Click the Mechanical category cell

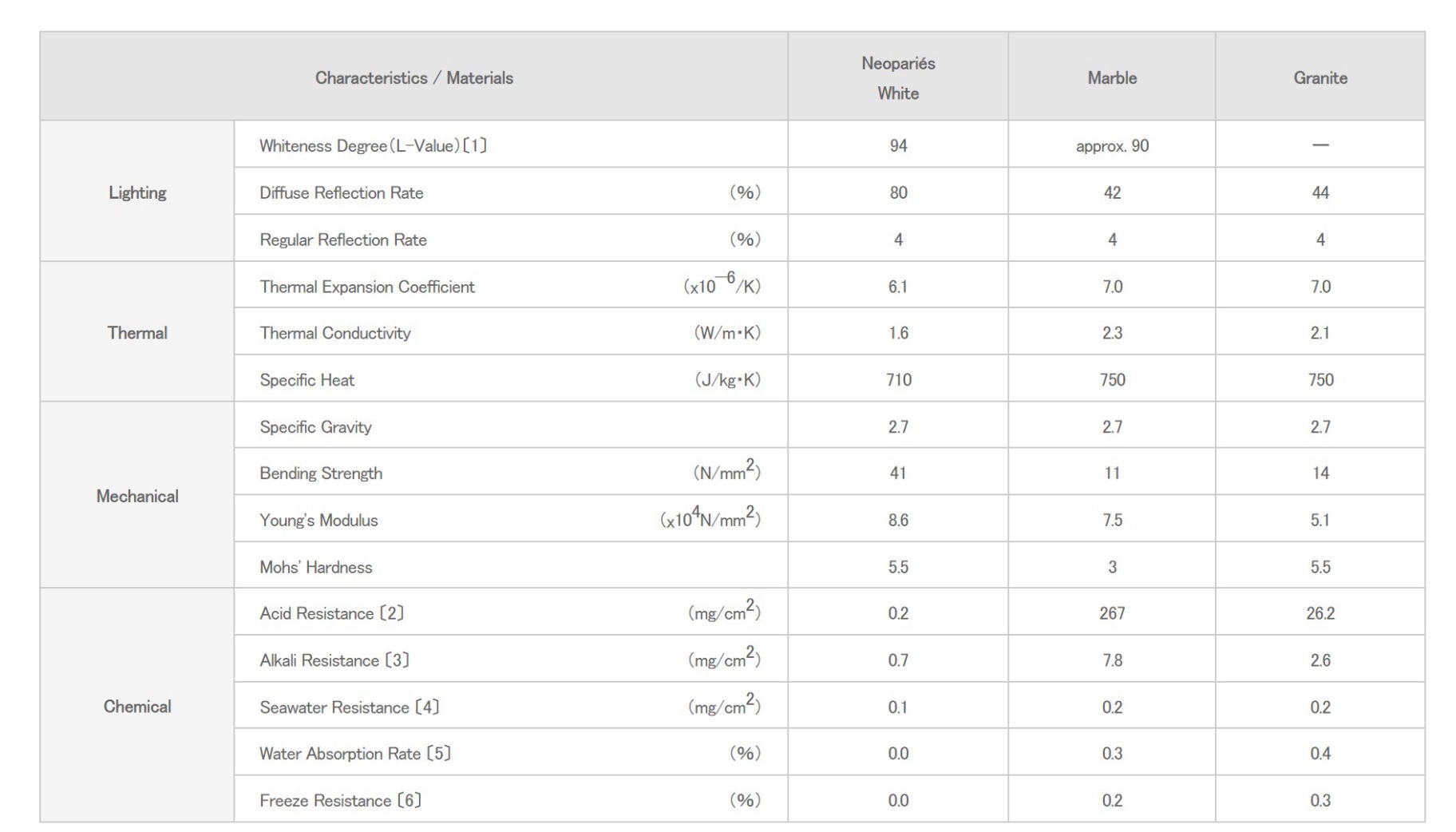(x=137, y=496)
